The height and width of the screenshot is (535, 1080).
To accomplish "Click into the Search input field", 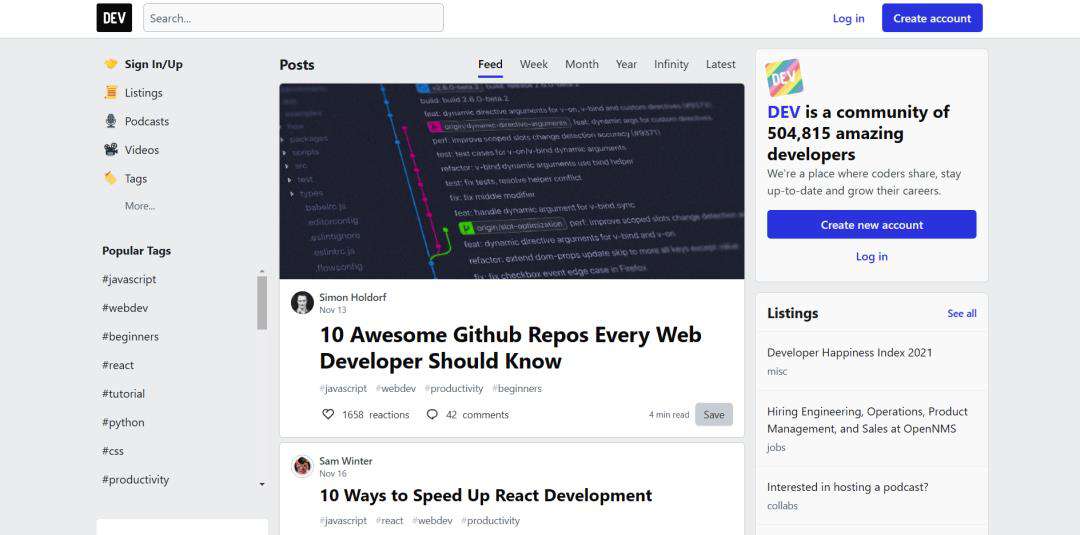I will click(x=293, y=18).
